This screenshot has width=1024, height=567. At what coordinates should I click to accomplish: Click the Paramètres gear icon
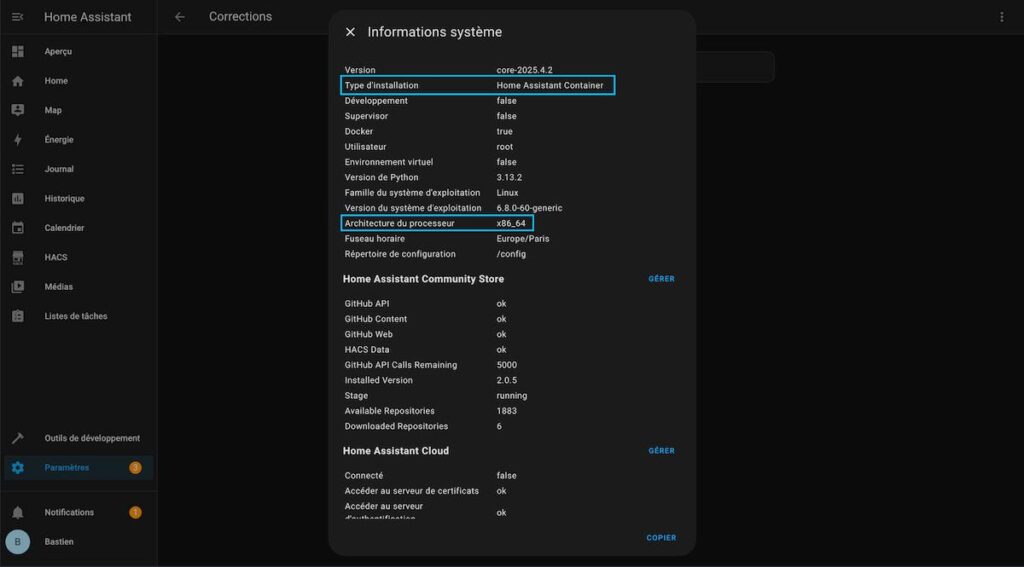18,468
